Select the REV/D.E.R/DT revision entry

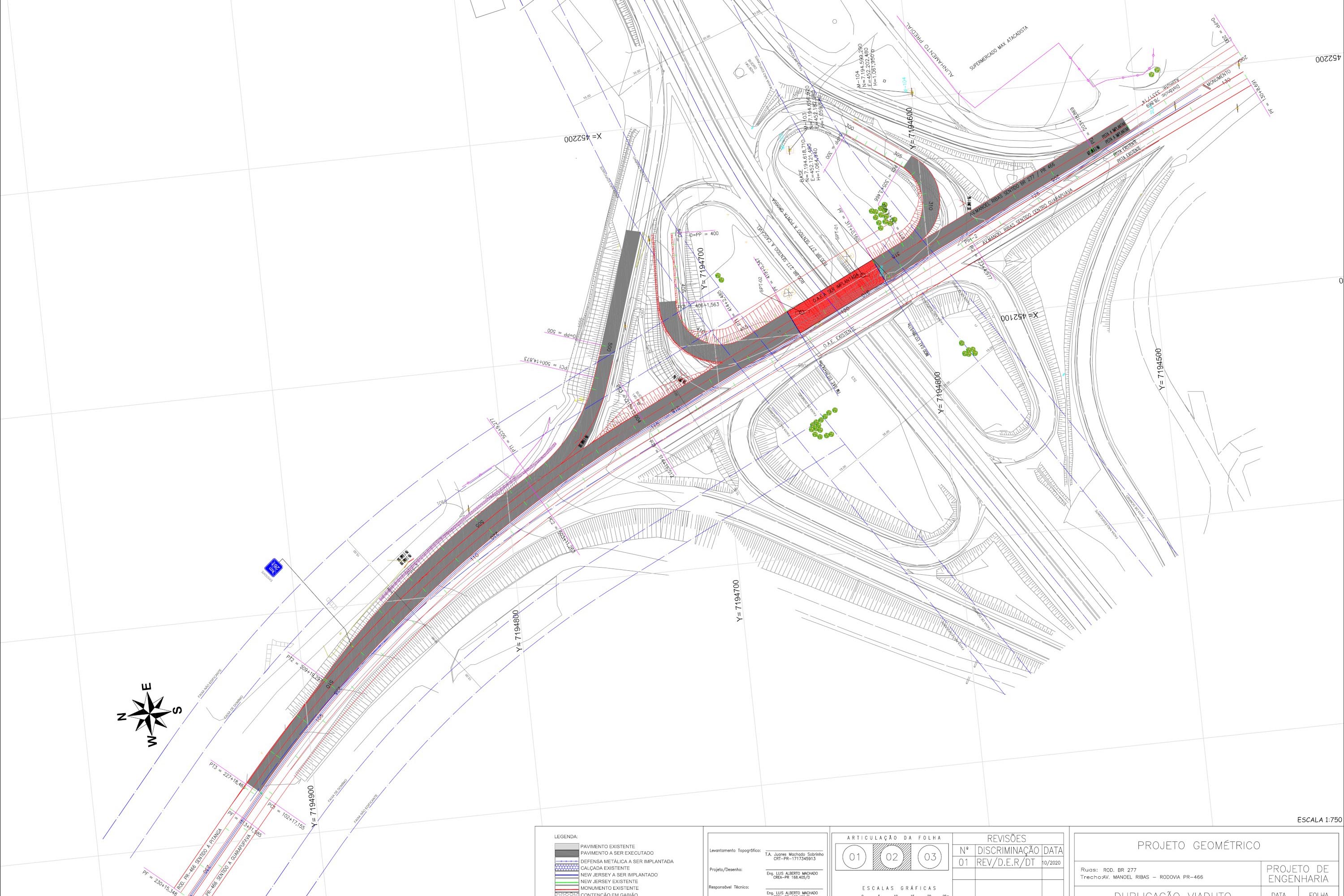[x=1006, y=862]
